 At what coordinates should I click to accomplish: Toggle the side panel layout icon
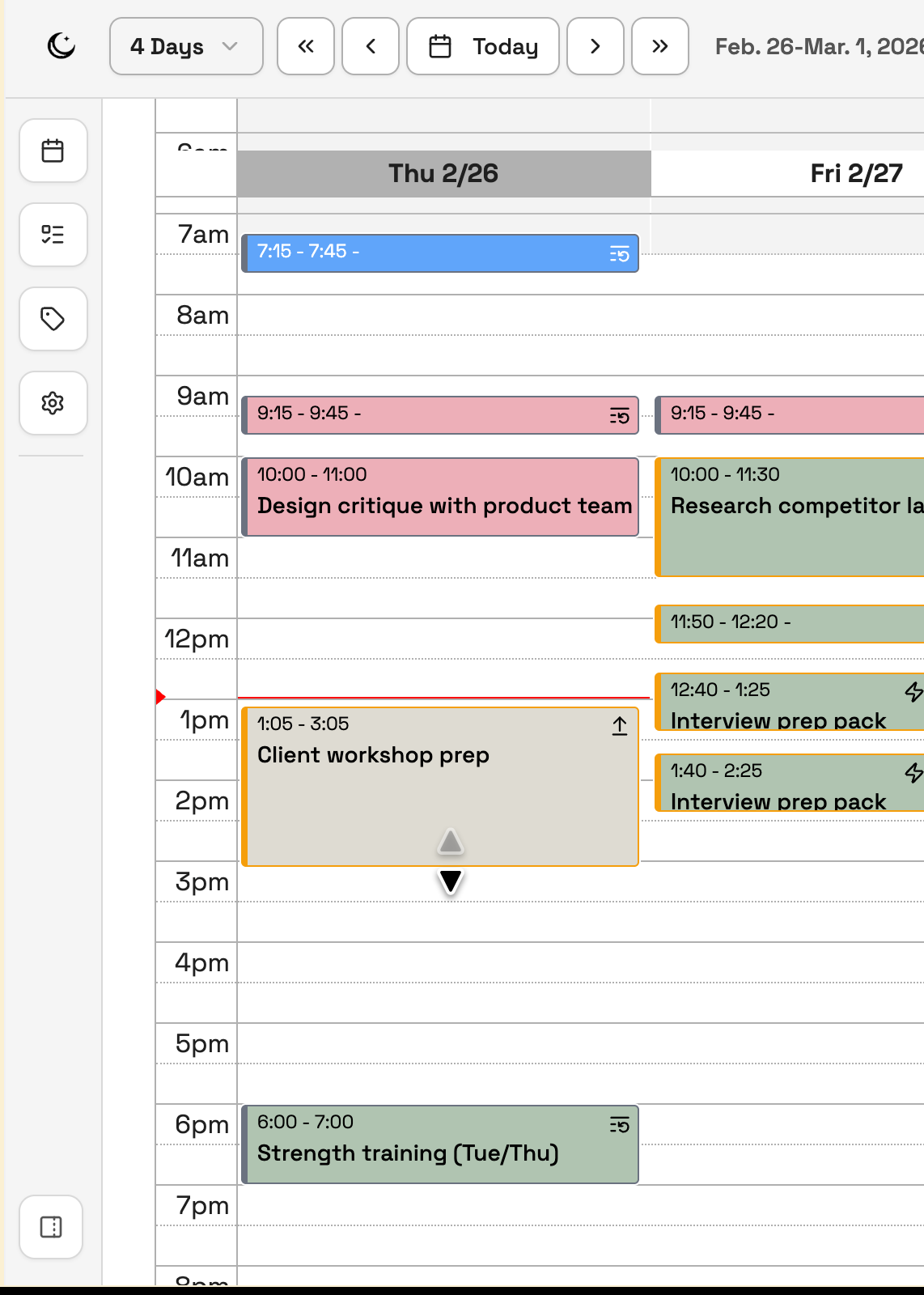click(x=51, y=1227)
